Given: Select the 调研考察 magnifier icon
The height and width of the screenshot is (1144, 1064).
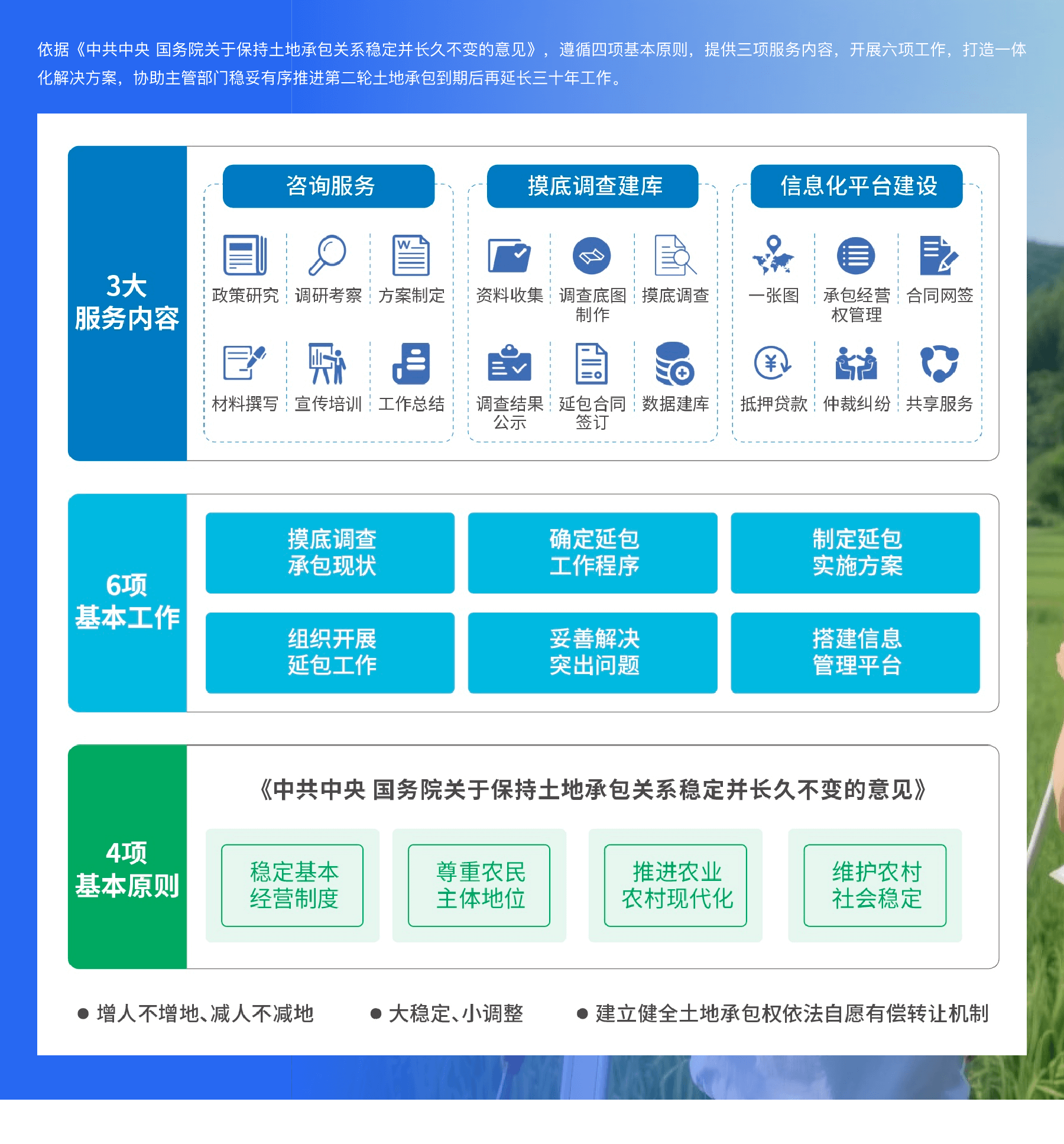Looking at the screenshot, I should (327, 255).
